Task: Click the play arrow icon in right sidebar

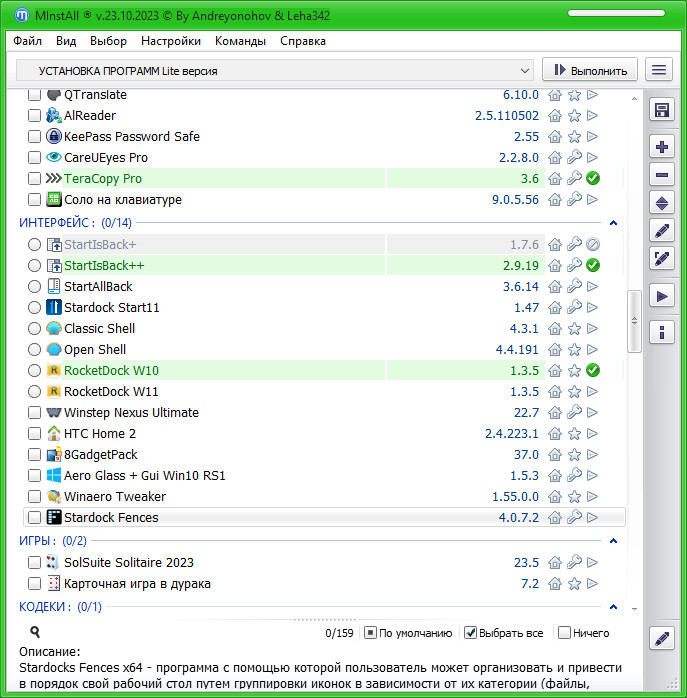Action: click(x=661, y=295)
